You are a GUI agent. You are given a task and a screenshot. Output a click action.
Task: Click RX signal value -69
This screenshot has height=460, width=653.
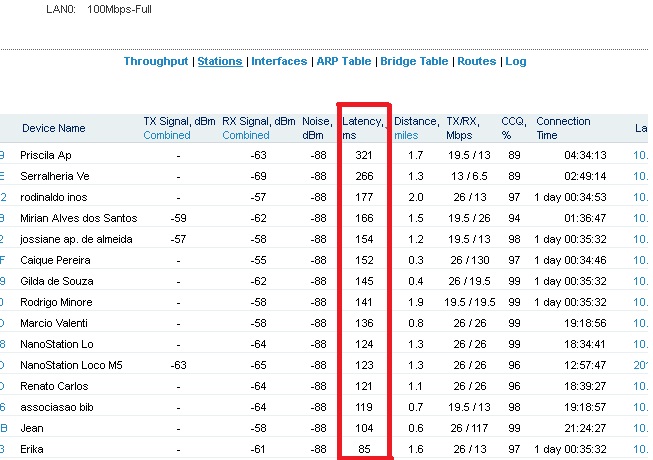coord(258,176)
